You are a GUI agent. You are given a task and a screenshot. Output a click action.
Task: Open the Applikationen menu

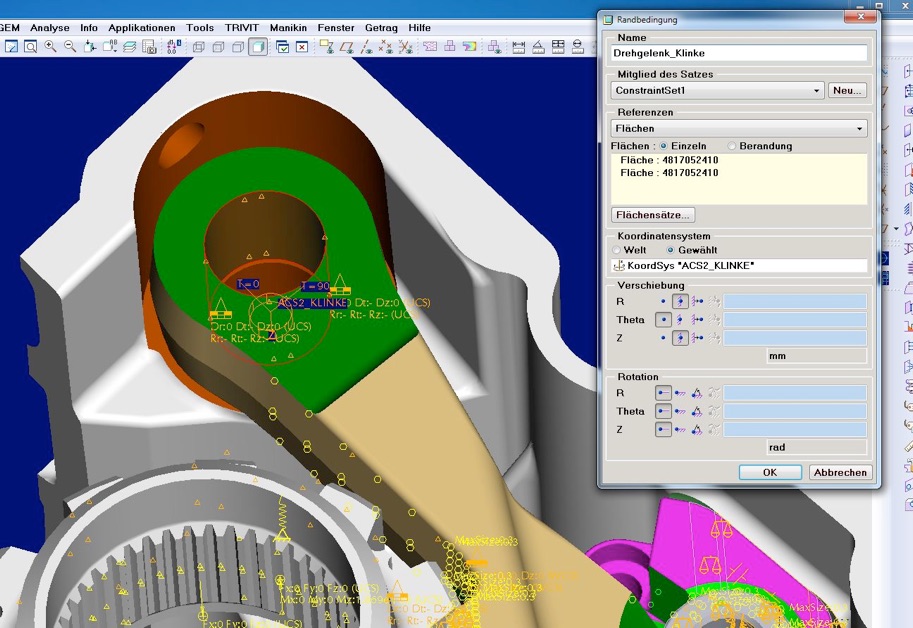pos(141,28)
